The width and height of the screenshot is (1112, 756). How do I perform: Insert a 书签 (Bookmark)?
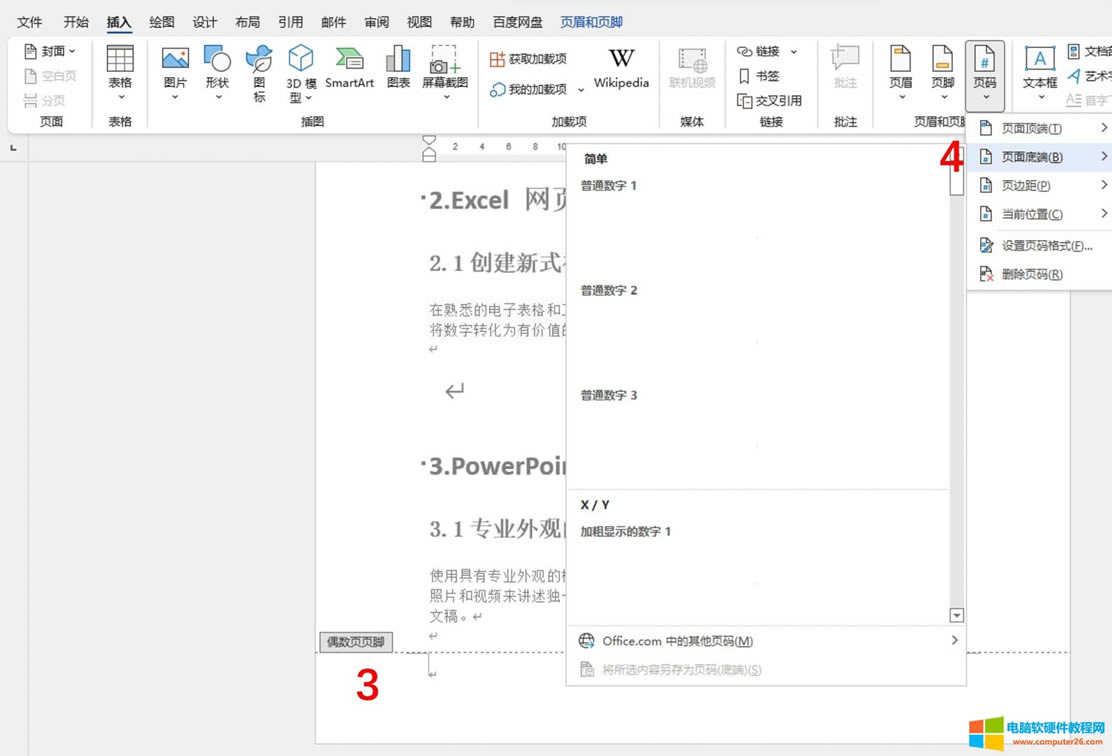pos(758,76)
